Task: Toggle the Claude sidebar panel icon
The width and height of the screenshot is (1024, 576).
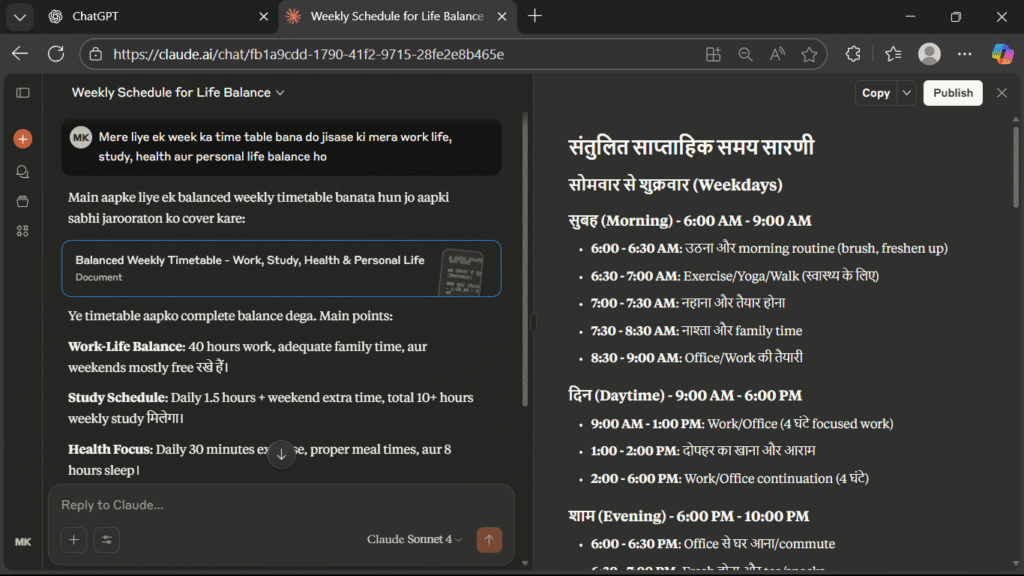Action: click(x=22, y=93)
